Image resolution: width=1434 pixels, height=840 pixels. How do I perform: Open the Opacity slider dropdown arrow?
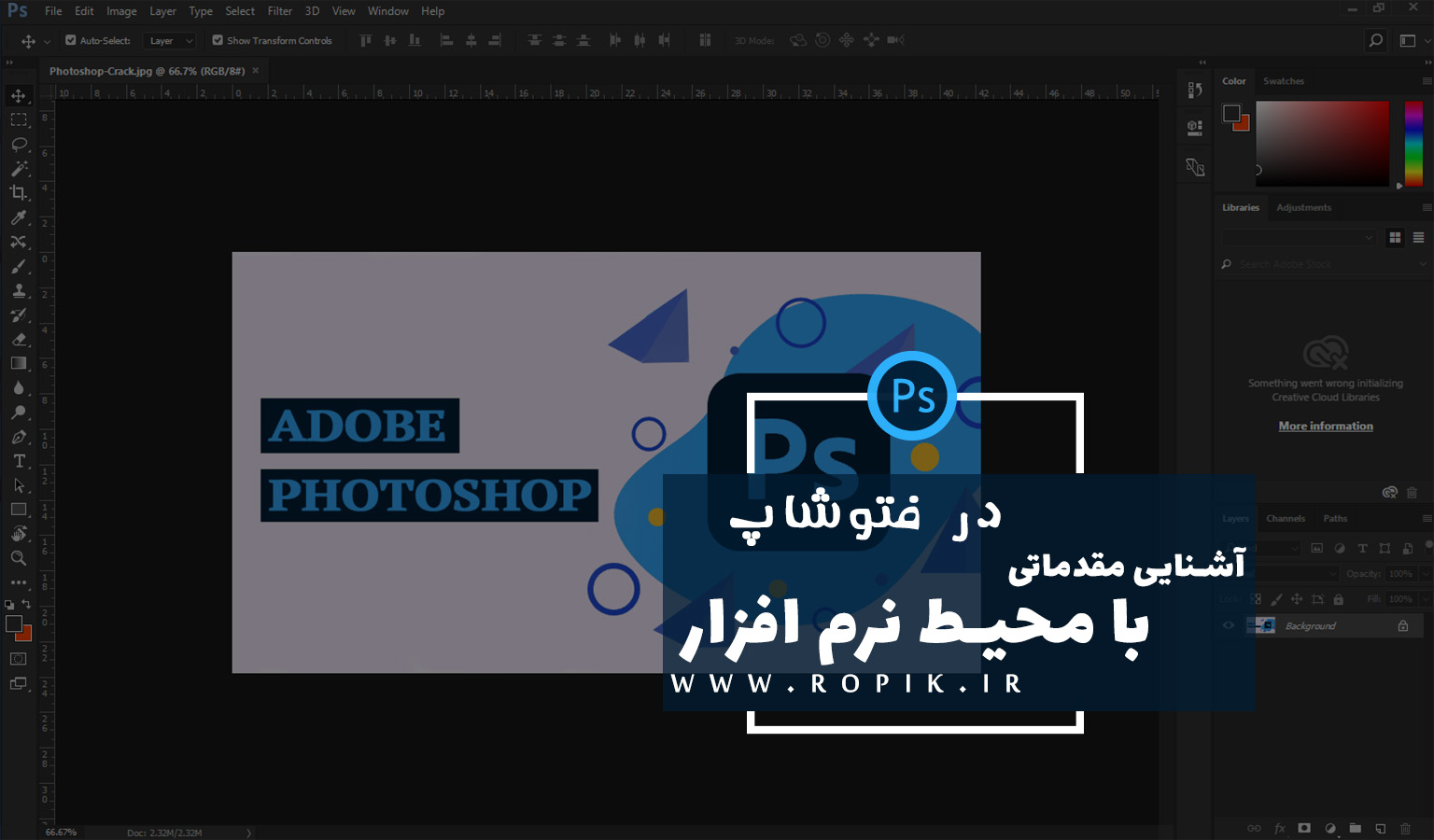click(1426, 573)
